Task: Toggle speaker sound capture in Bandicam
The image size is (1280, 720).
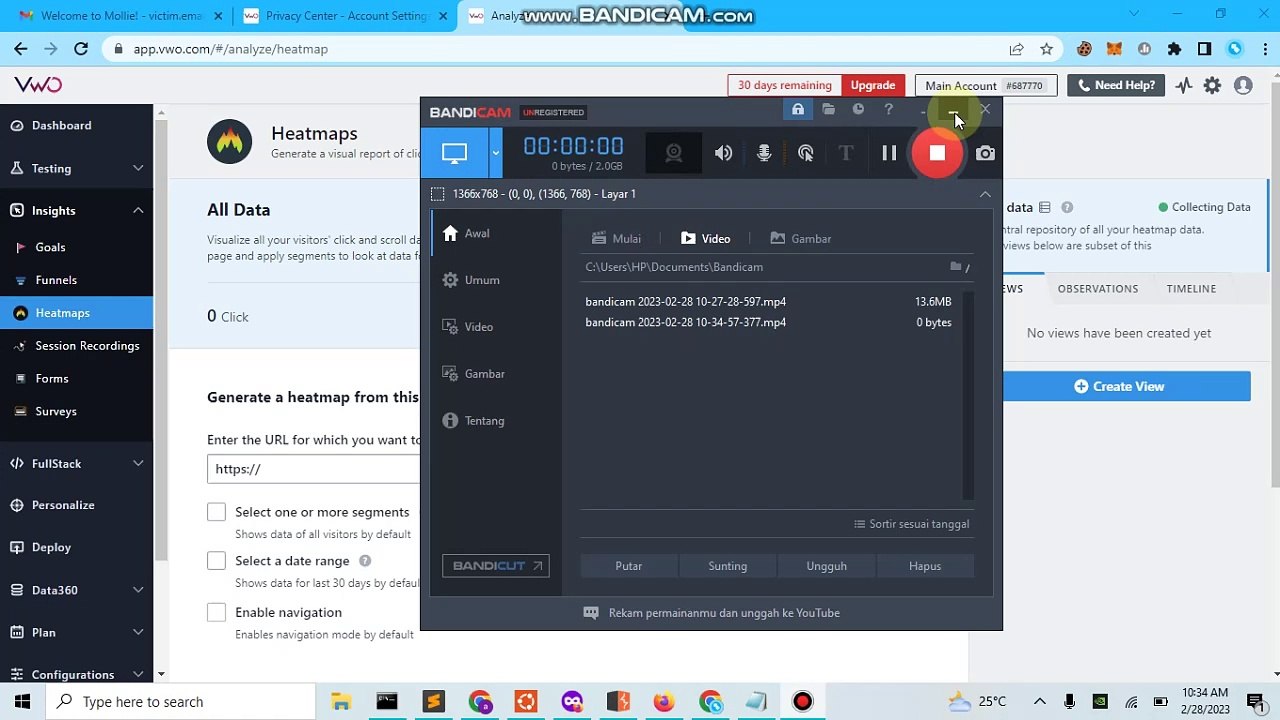Action: (x=723, y=153)
